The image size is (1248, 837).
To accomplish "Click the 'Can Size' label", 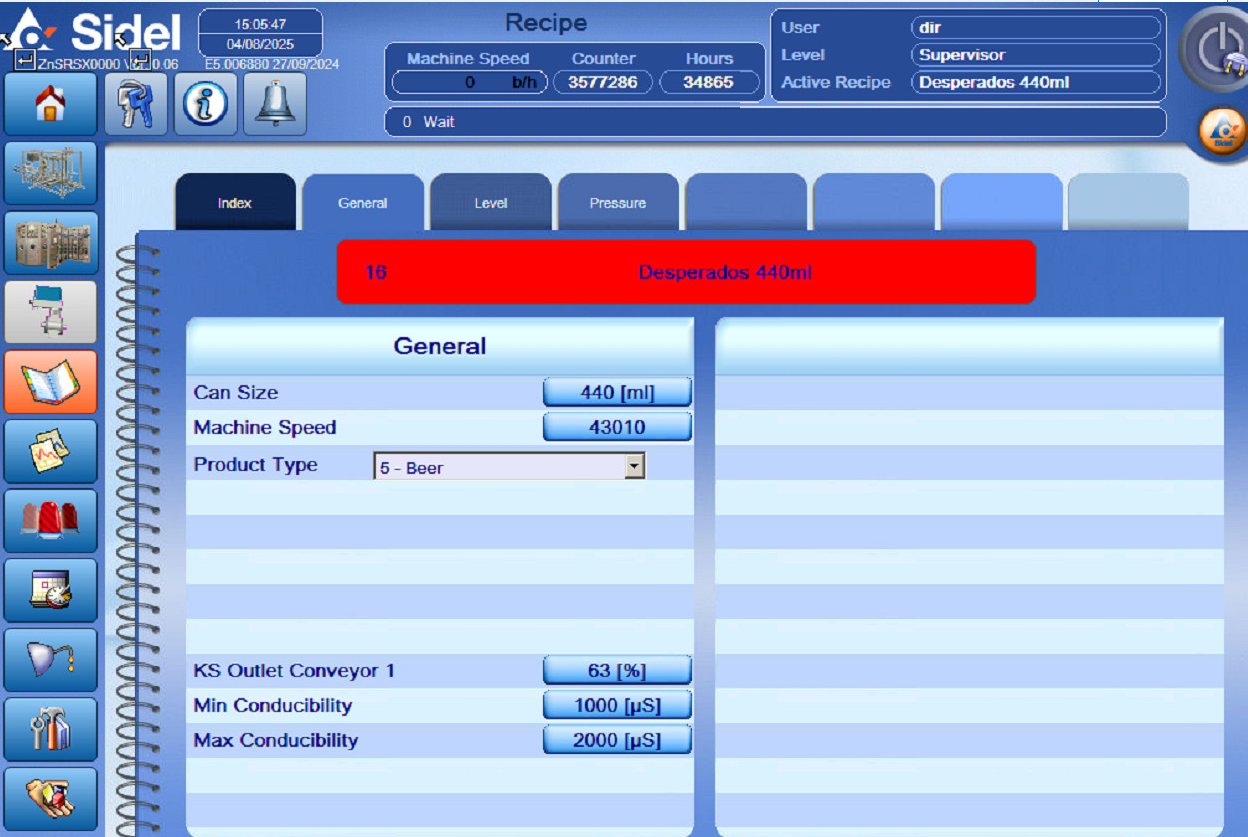I will 236,393.
